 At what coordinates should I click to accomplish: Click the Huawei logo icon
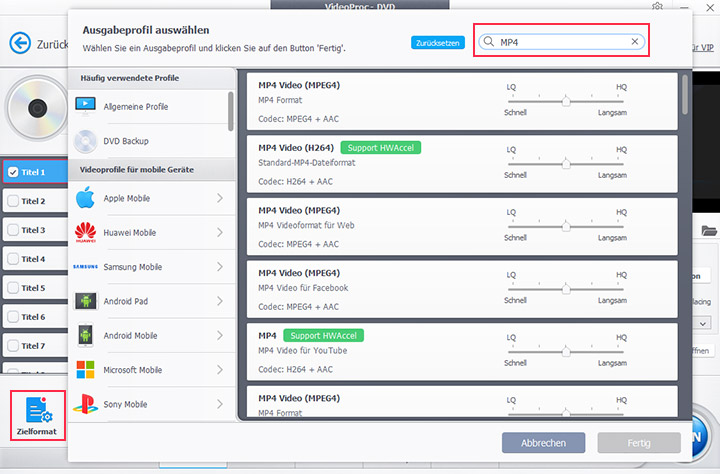coord(85,232)
